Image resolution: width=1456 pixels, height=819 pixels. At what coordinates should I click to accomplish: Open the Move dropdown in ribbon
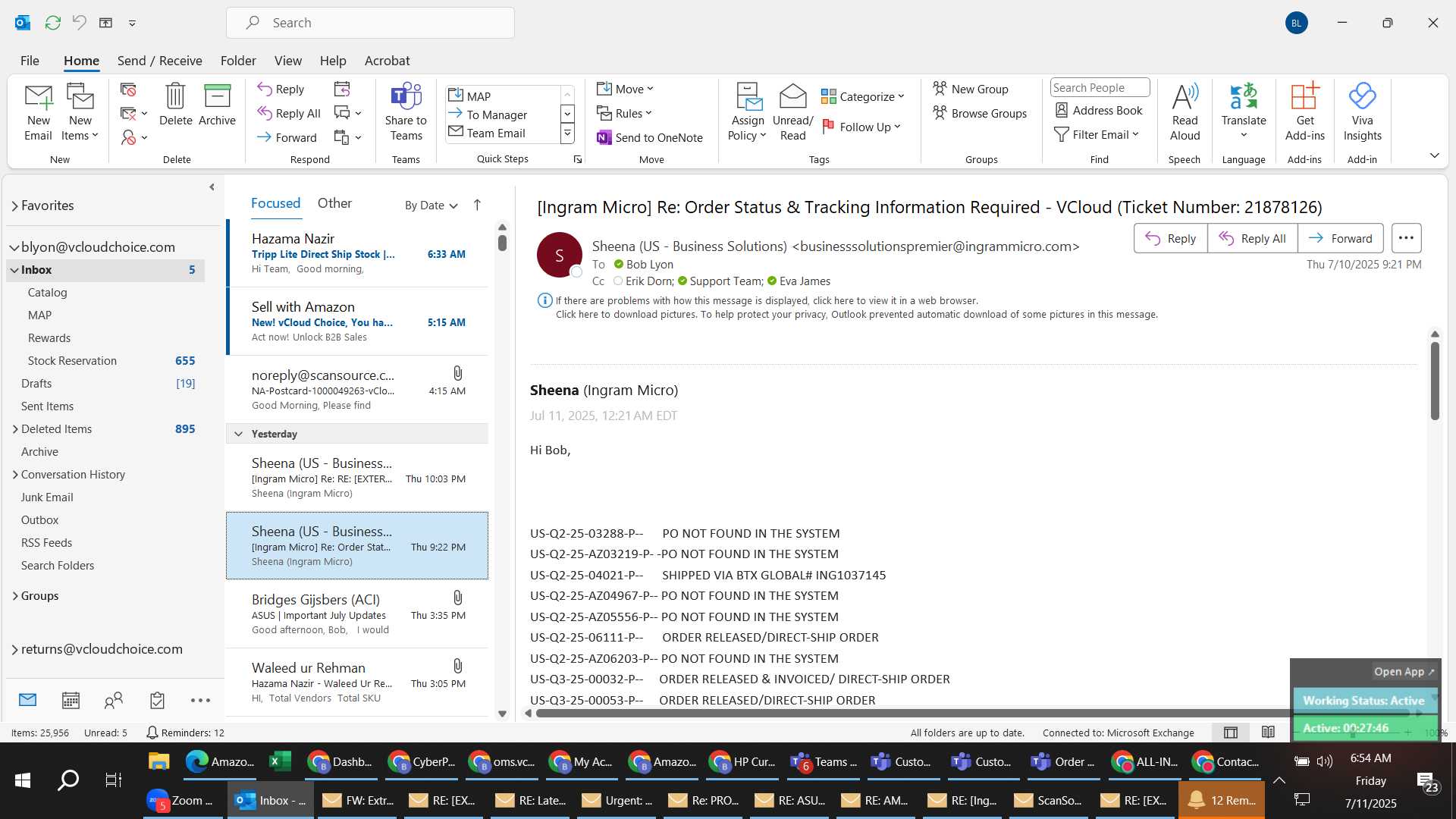625,89
